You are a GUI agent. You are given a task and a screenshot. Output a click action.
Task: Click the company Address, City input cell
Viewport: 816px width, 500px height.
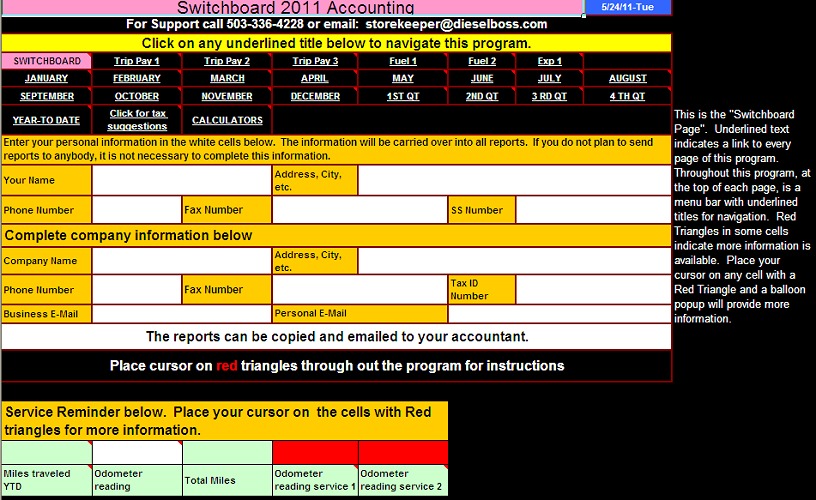click(514, 261)
